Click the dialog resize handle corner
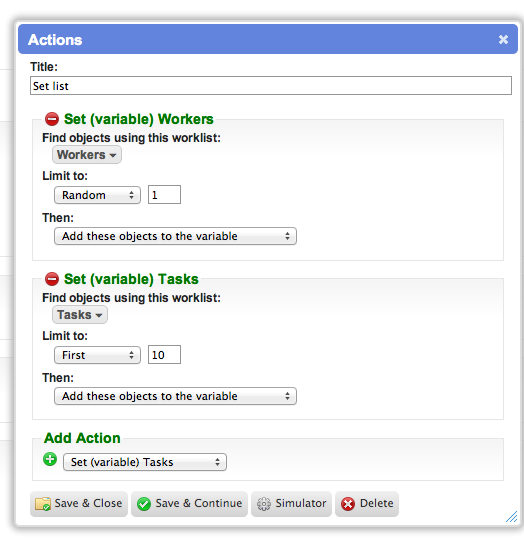 511,516
